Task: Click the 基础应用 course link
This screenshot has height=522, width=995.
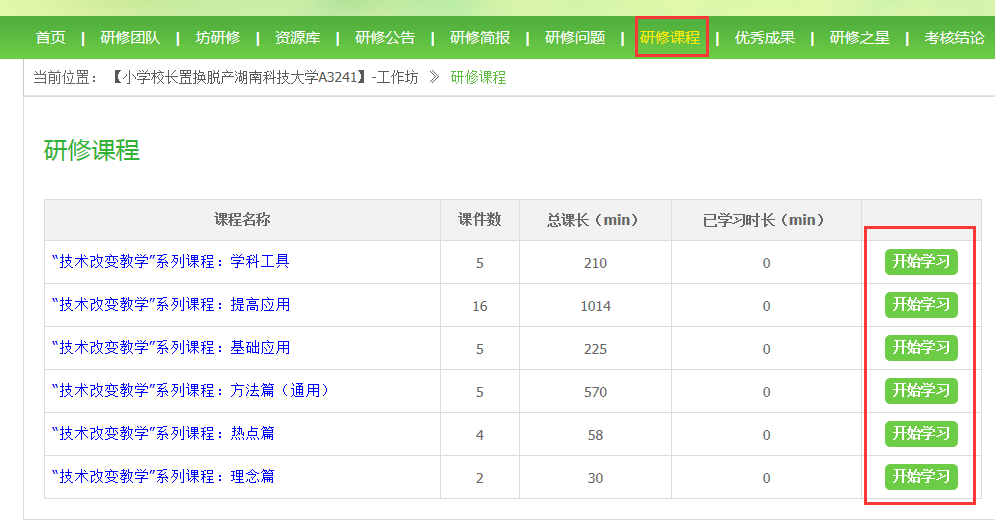Action: pyautogui.click(x=170, y=348)
